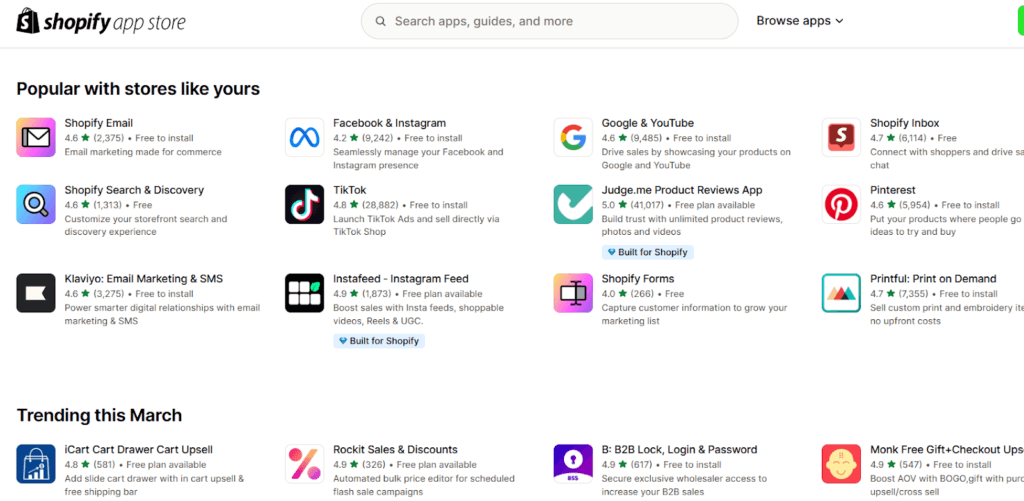
Task: Focus the Search apps, guides, and more field
Action: pyautogui.click(x=549, y=21)
